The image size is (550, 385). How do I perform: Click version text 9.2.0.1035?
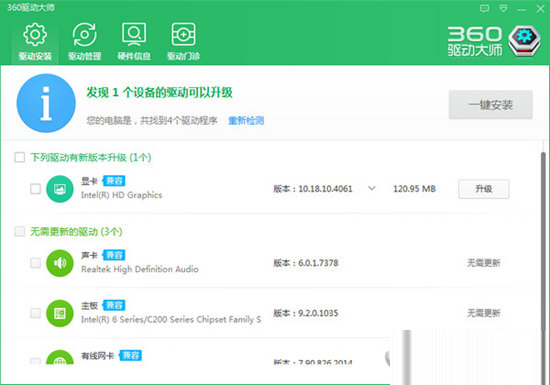click(x=318, y=313)
